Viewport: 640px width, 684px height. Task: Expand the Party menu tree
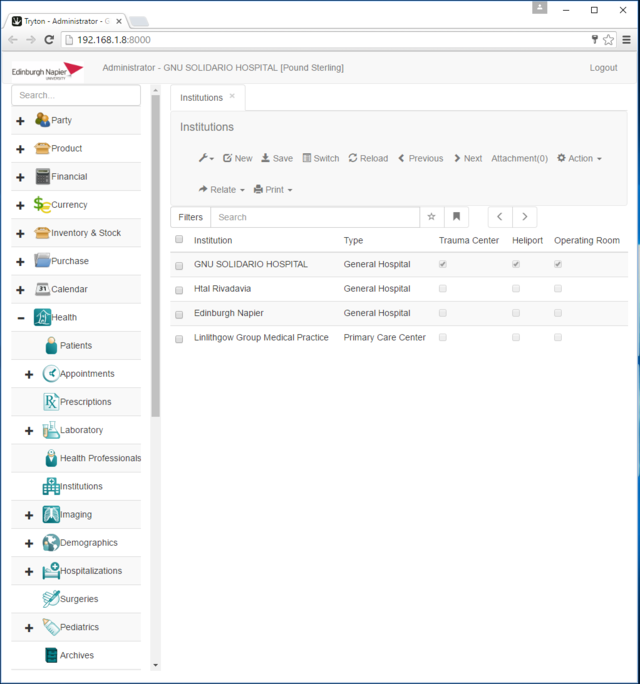click(x=20, y=121)
